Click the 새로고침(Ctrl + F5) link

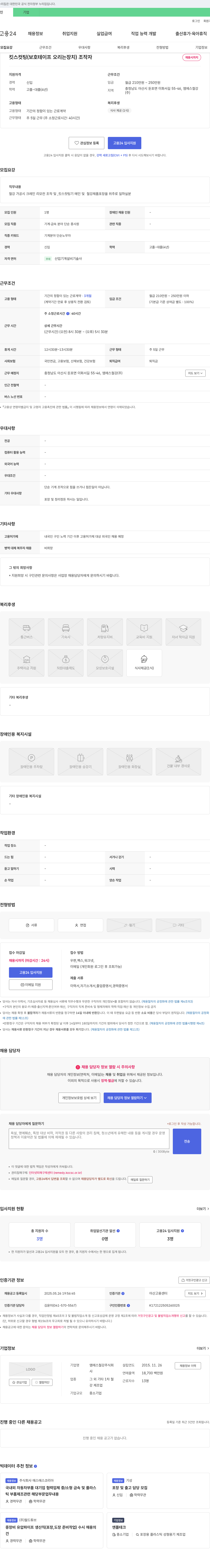point(112,155)
